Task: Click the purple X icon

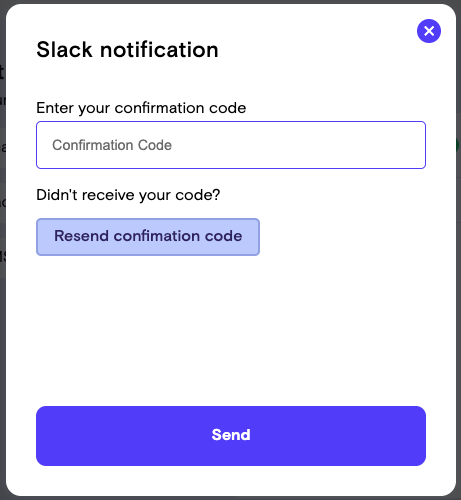Action: [429, 31]
